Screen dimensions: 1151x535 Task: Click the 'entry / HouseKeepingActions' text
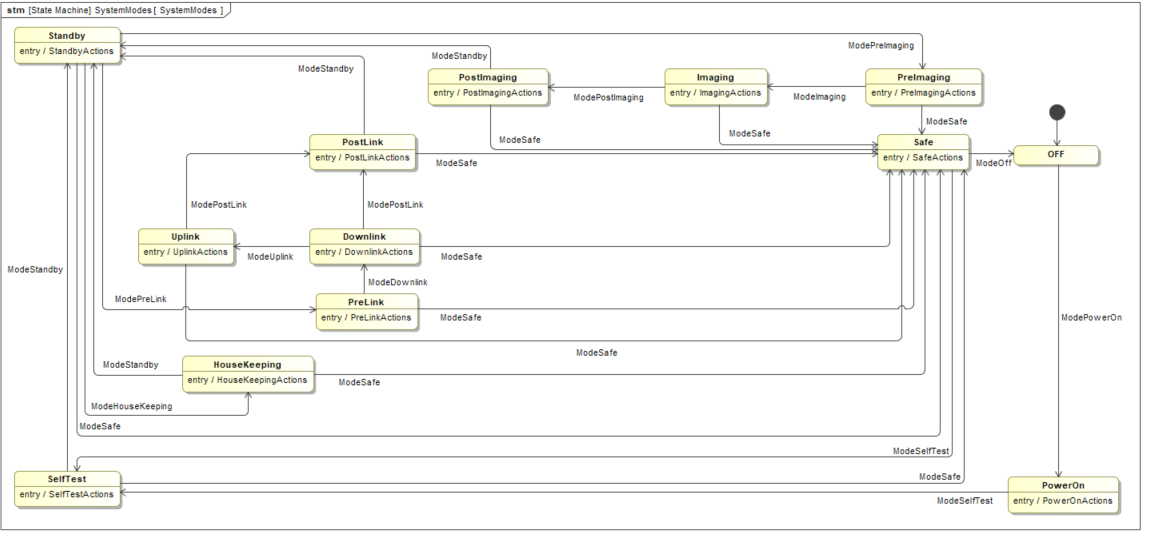tap(247, 380)
